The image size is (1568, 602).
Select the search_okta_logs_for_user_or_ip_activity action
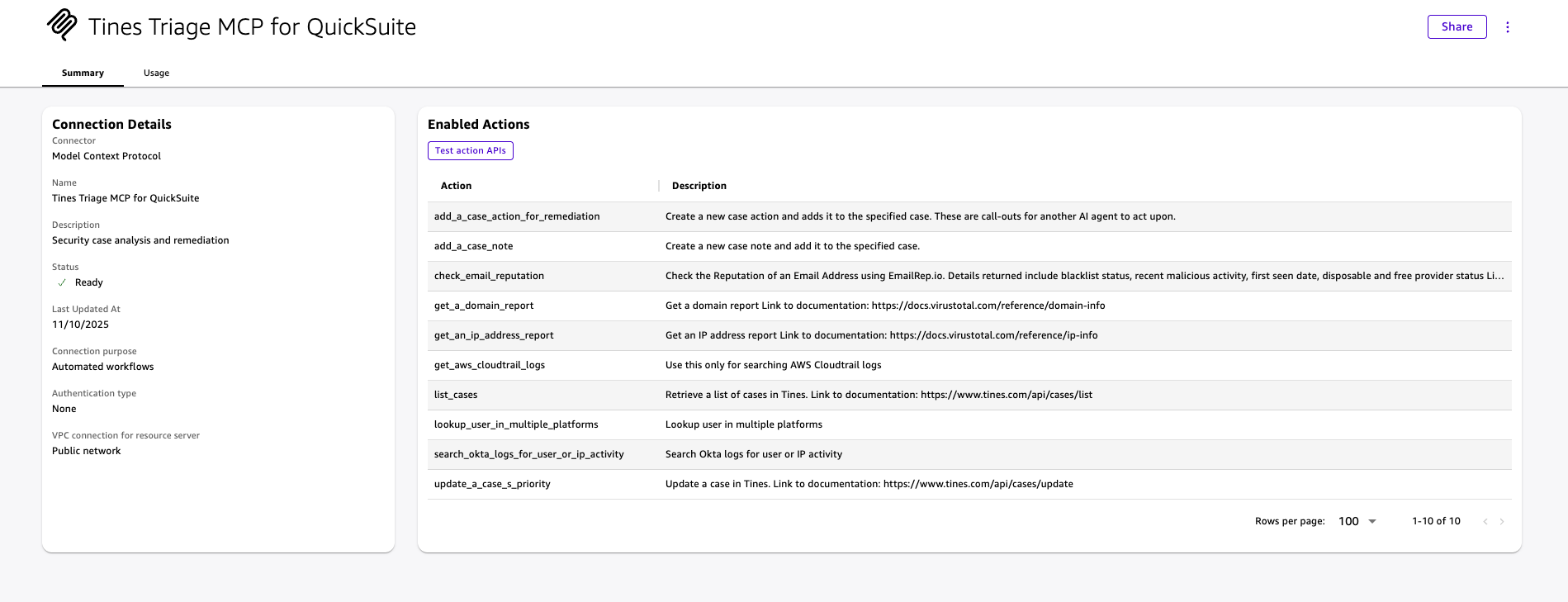pos(529,454)
